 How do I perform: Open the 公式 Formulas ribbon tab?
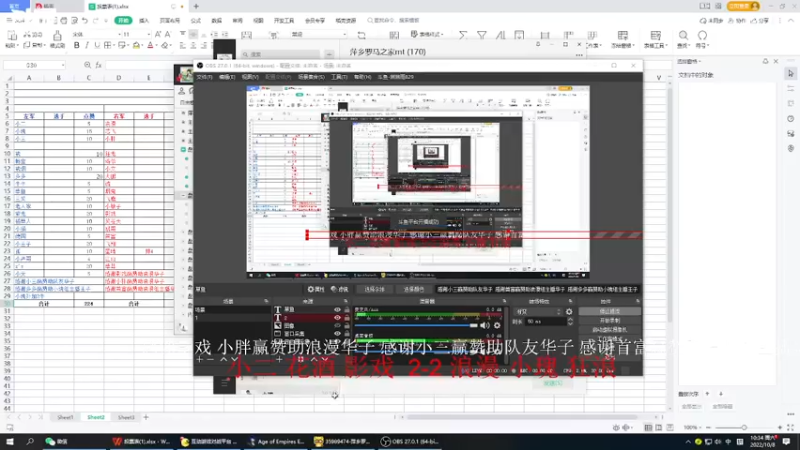pos(195,20)
